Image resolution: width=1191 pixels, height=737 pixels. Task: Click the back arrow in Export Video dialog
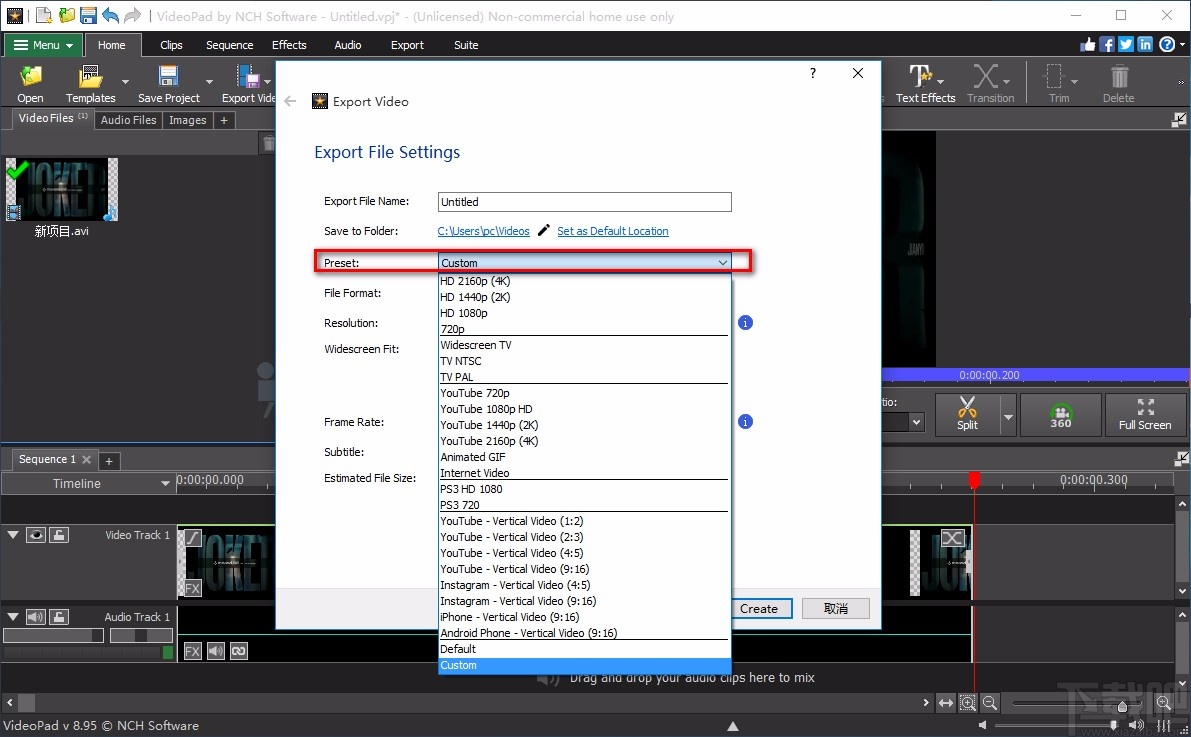[x=290, y=101]
